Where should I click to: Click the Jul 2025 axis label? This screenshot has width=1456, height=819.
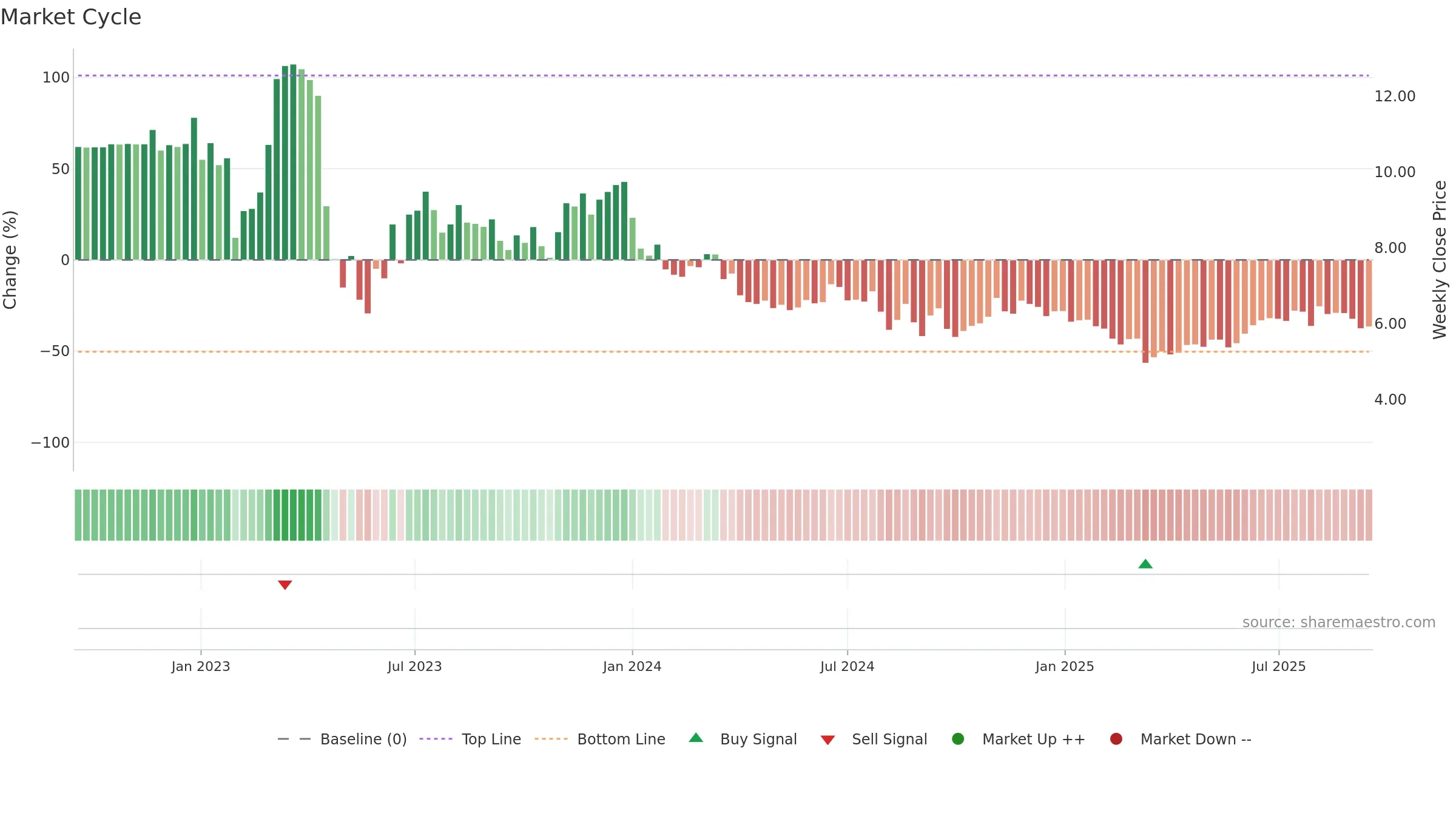click(x=1279, y=667)
